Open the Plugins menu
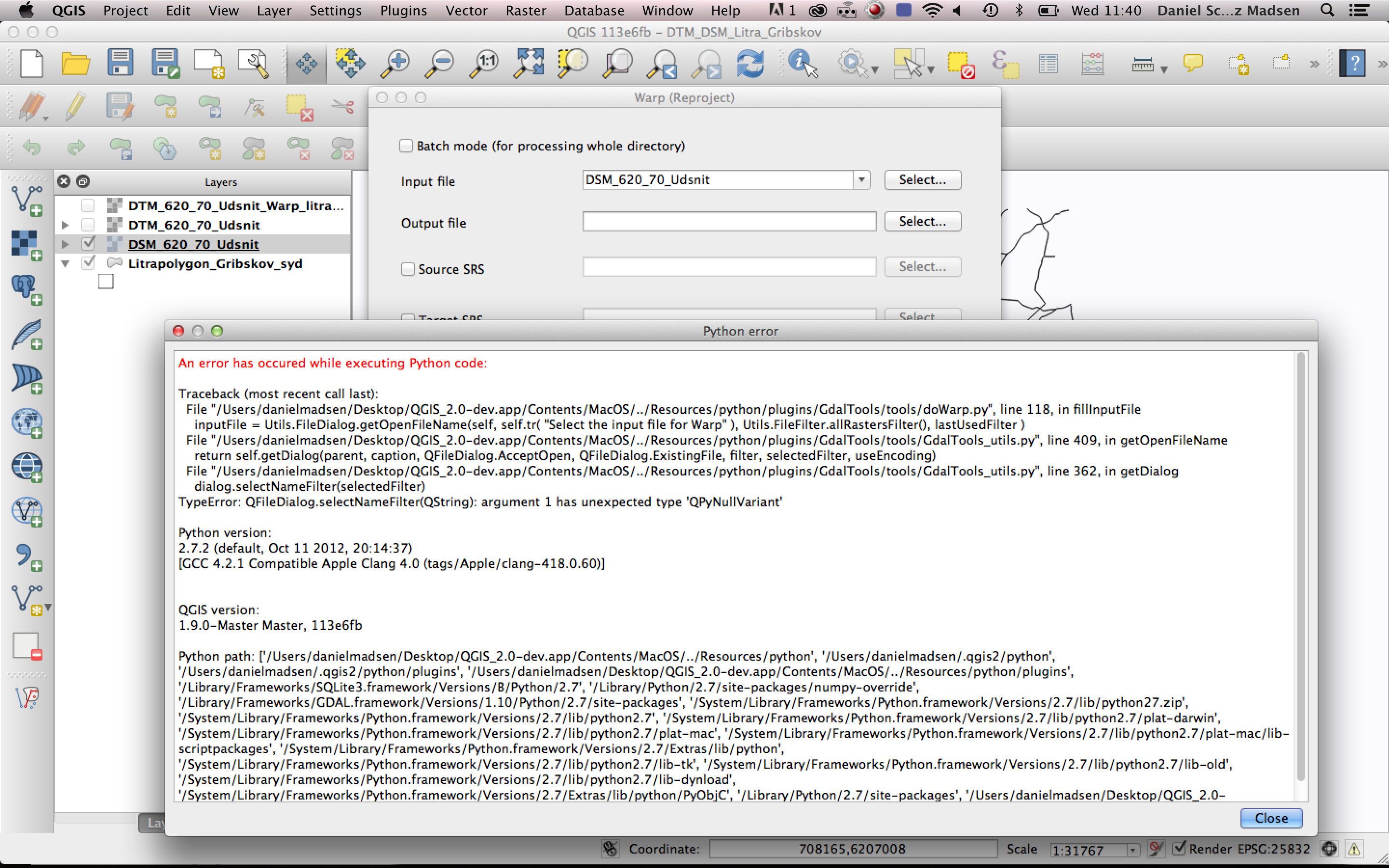Viewport: 1389px width, 868px height. coord(404,10)
